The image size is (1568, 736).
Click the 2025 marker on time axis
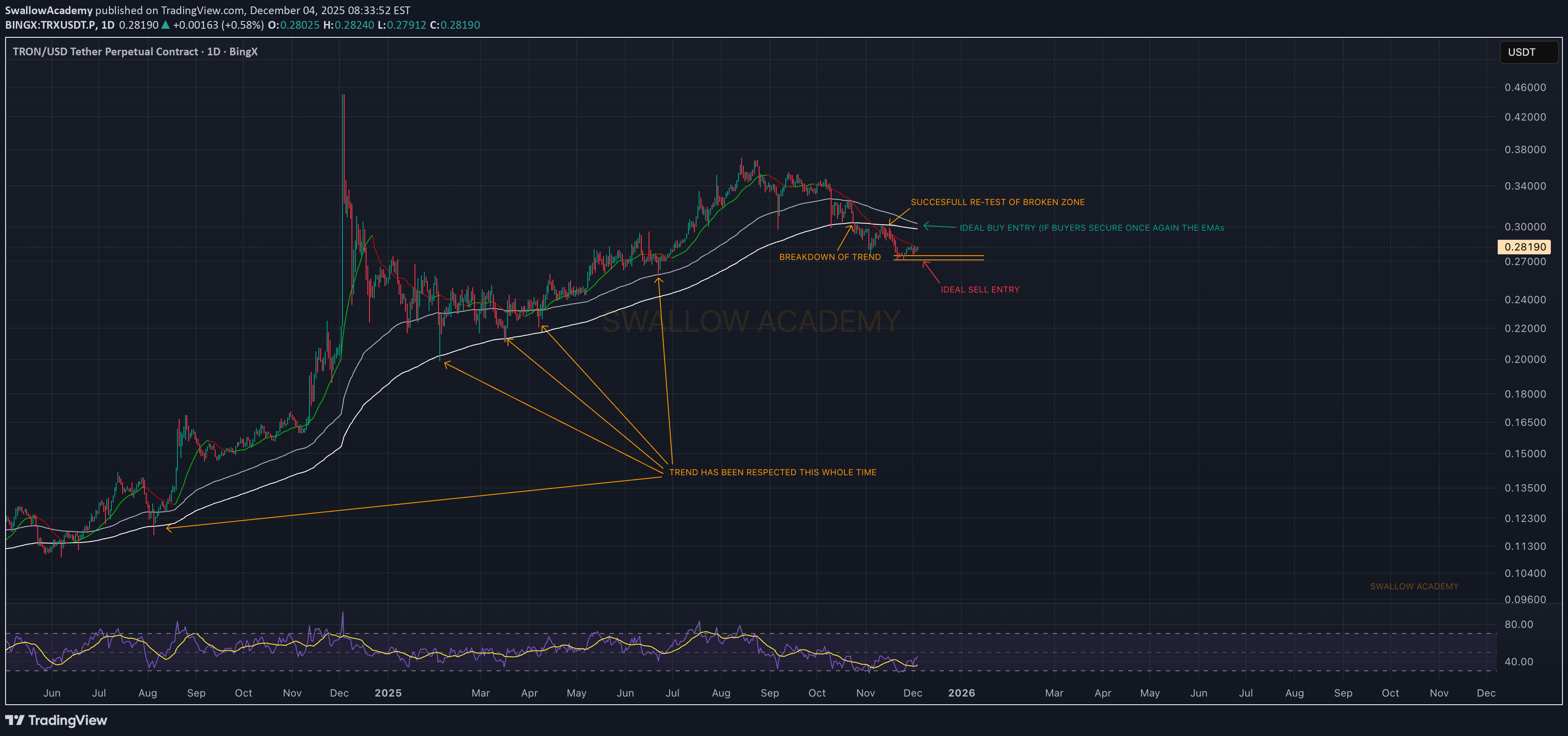388,693
